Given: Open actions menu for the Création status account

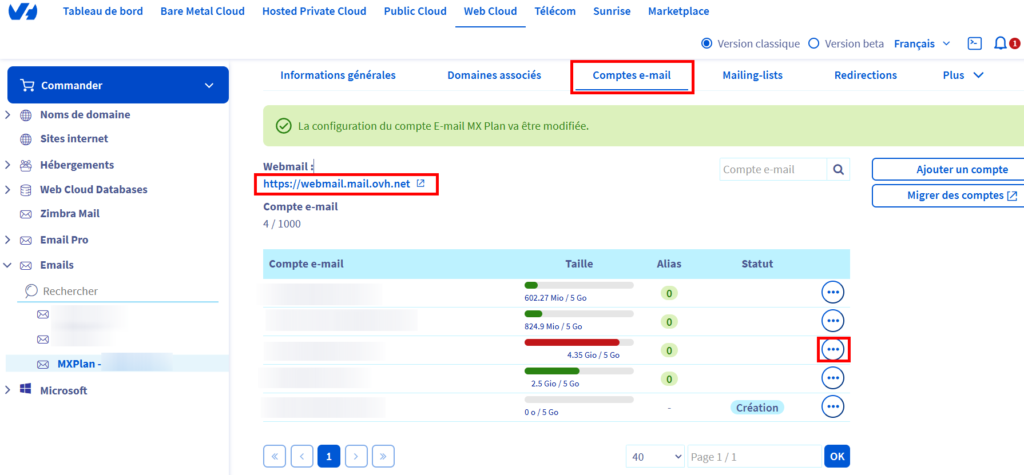Looking at the screenshot, I should coord(833,406).
